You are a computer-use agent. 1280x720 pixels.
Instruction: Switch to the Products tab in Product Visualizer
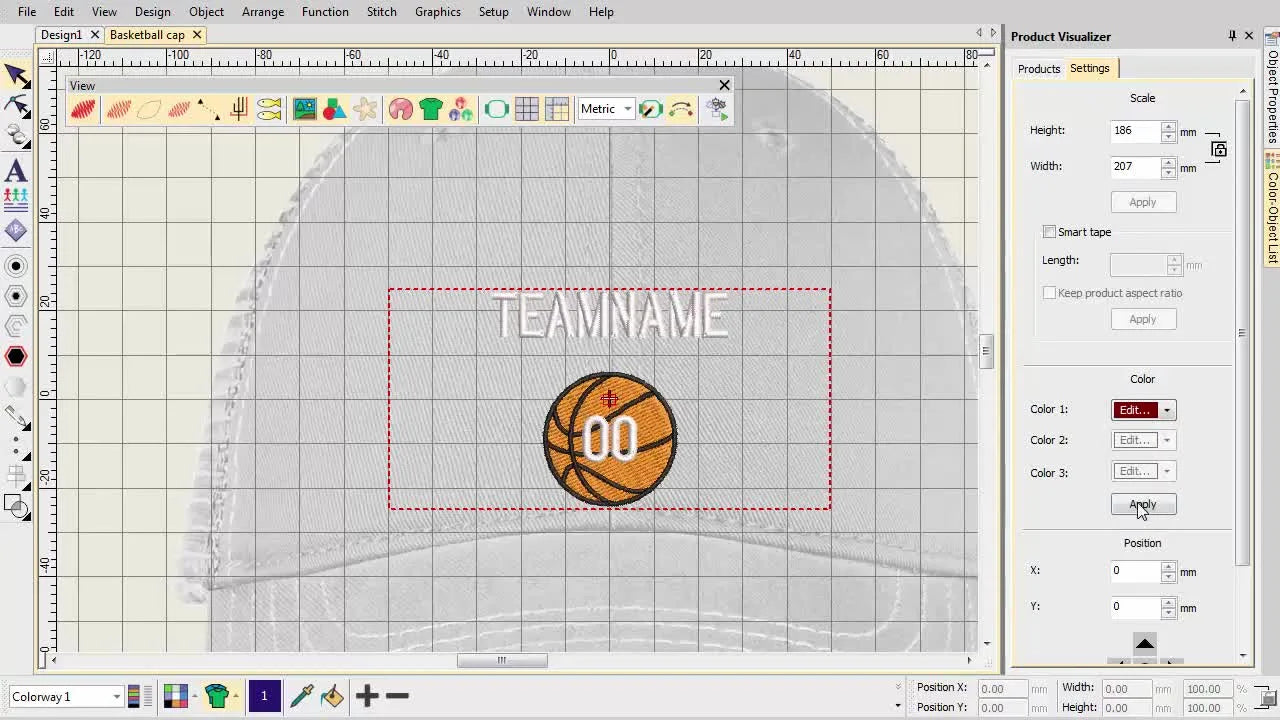[x=1038, y=68]
